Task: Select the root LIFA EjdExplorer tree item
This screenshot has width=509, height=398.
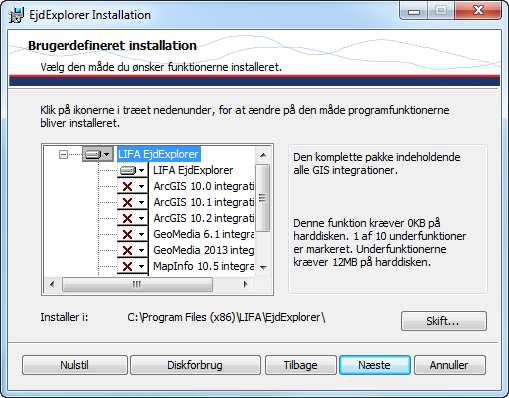Action: (x=158, y=154)
